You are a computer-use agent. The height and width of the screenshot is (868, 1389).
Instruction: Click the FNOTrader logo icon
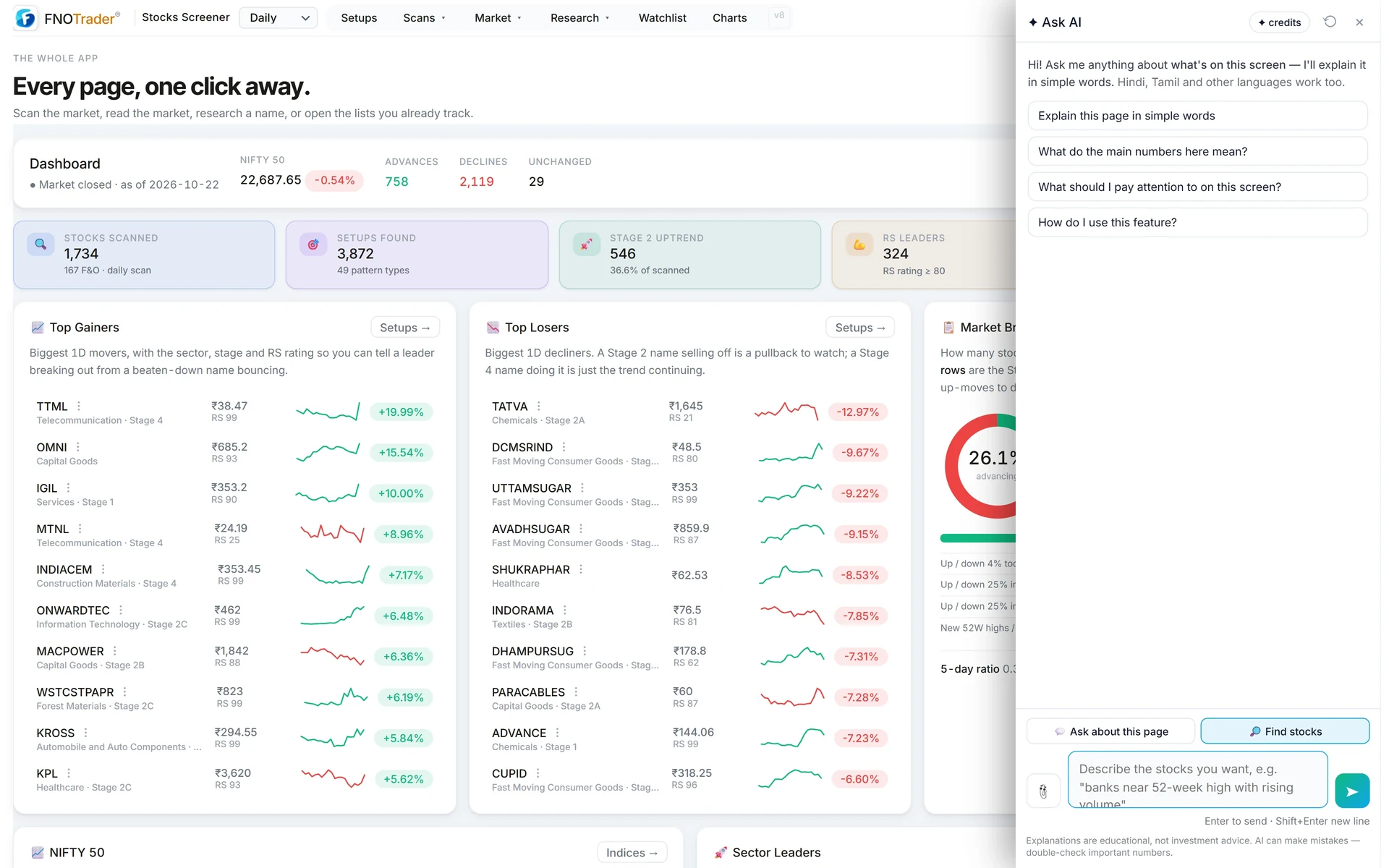25,18
